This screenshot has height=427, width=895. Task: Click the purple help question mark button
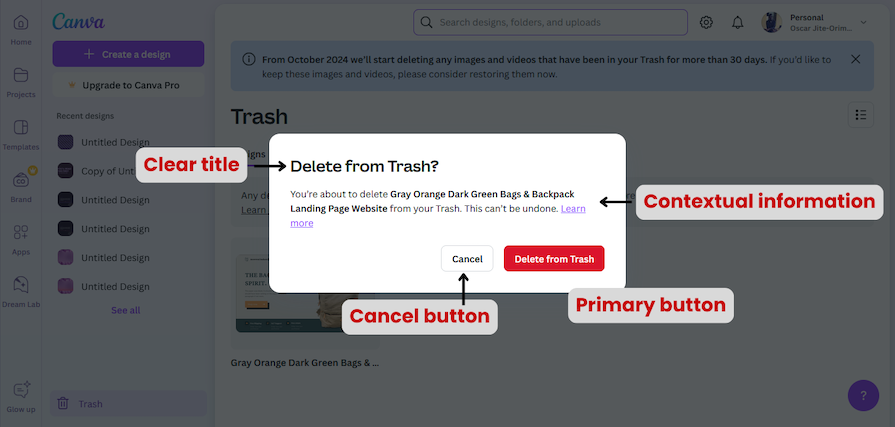863,395
